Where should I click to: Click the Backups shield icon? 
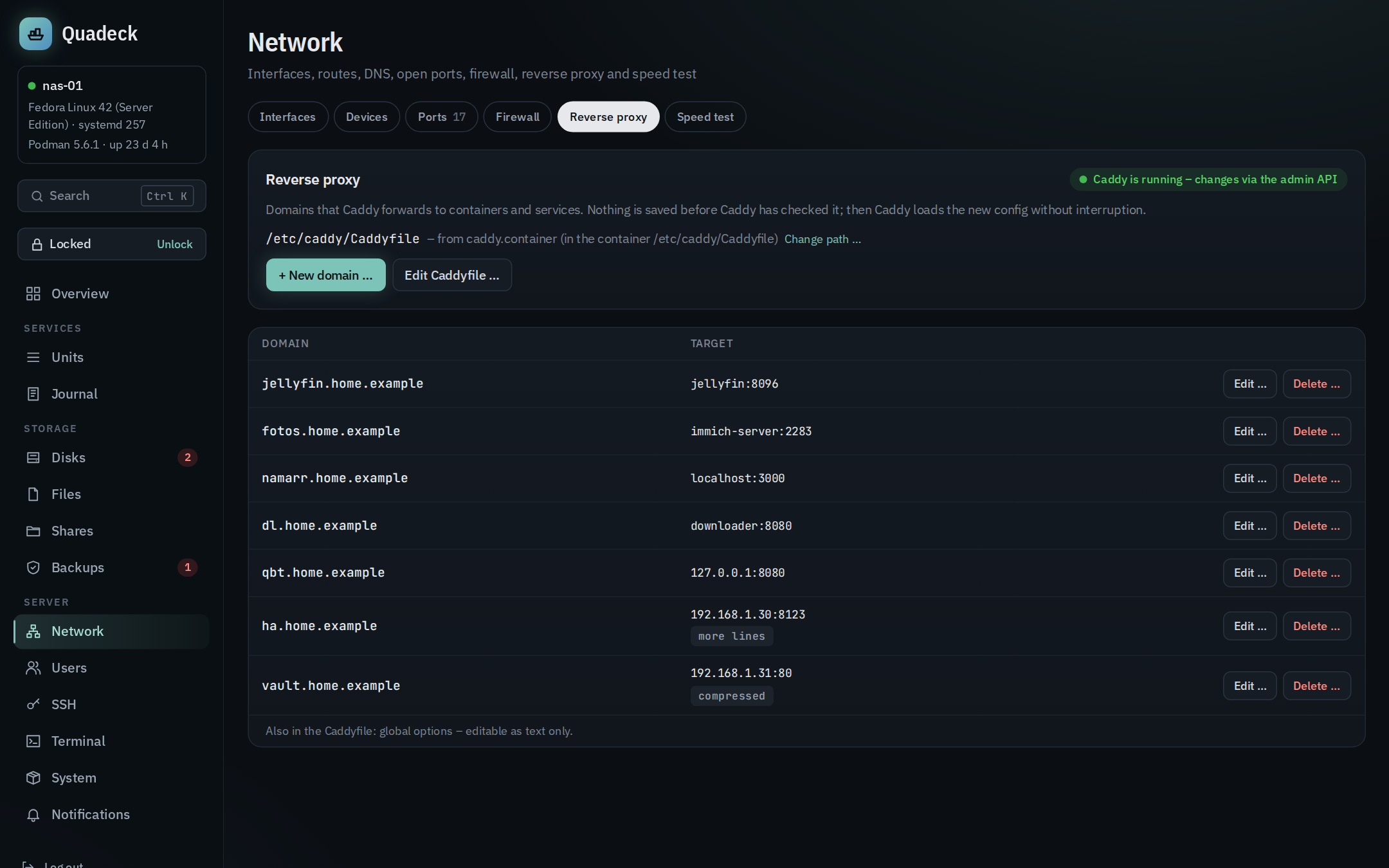coord(33,568)
